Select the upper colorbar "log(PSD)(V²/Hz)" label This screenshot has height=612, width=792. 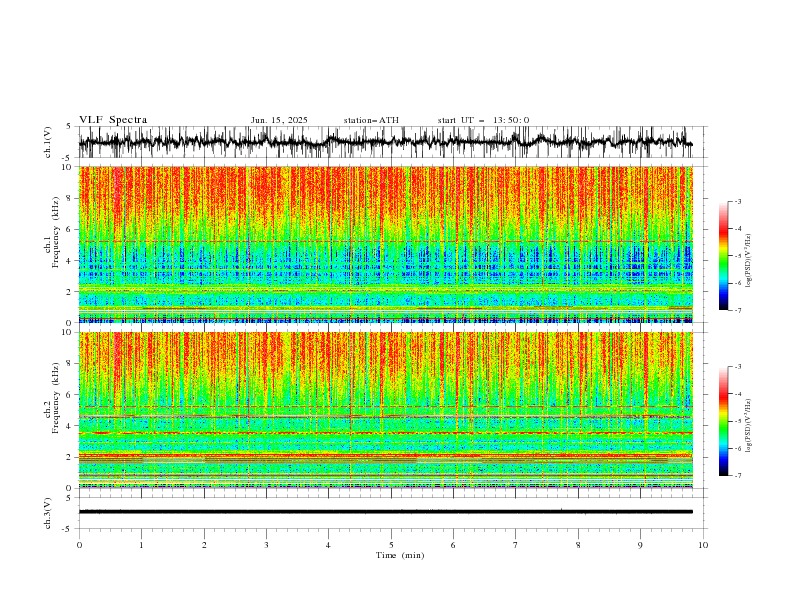coord(748,261)
